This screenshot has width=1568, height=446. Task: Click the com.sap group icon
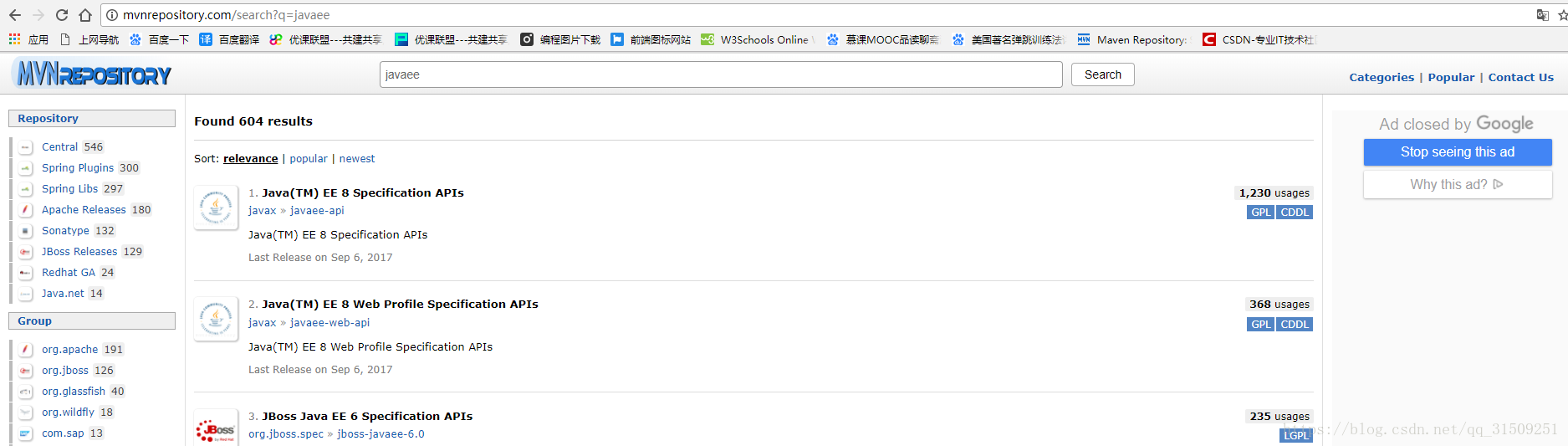(26, 433)
